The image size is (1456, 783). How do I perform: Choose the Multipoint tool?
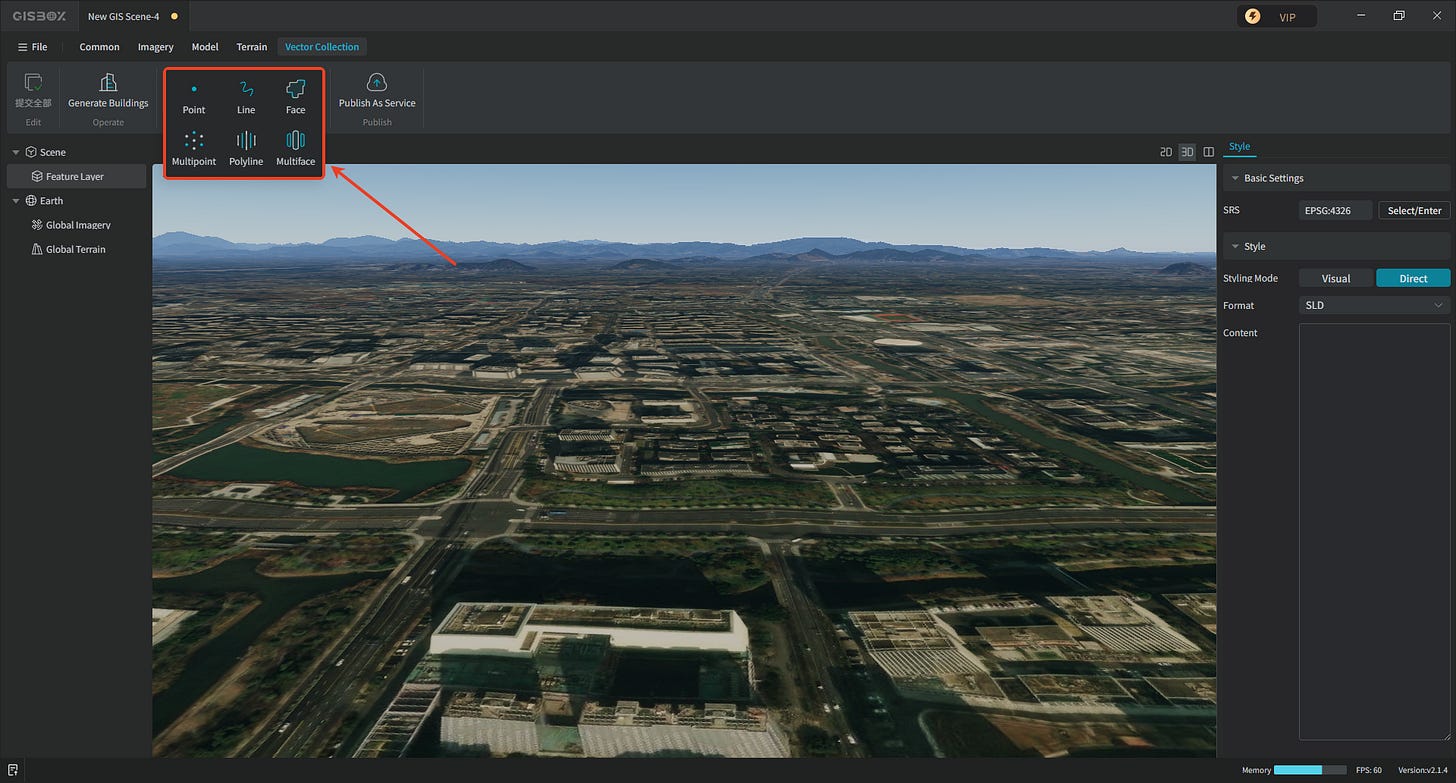coord(194,149)
